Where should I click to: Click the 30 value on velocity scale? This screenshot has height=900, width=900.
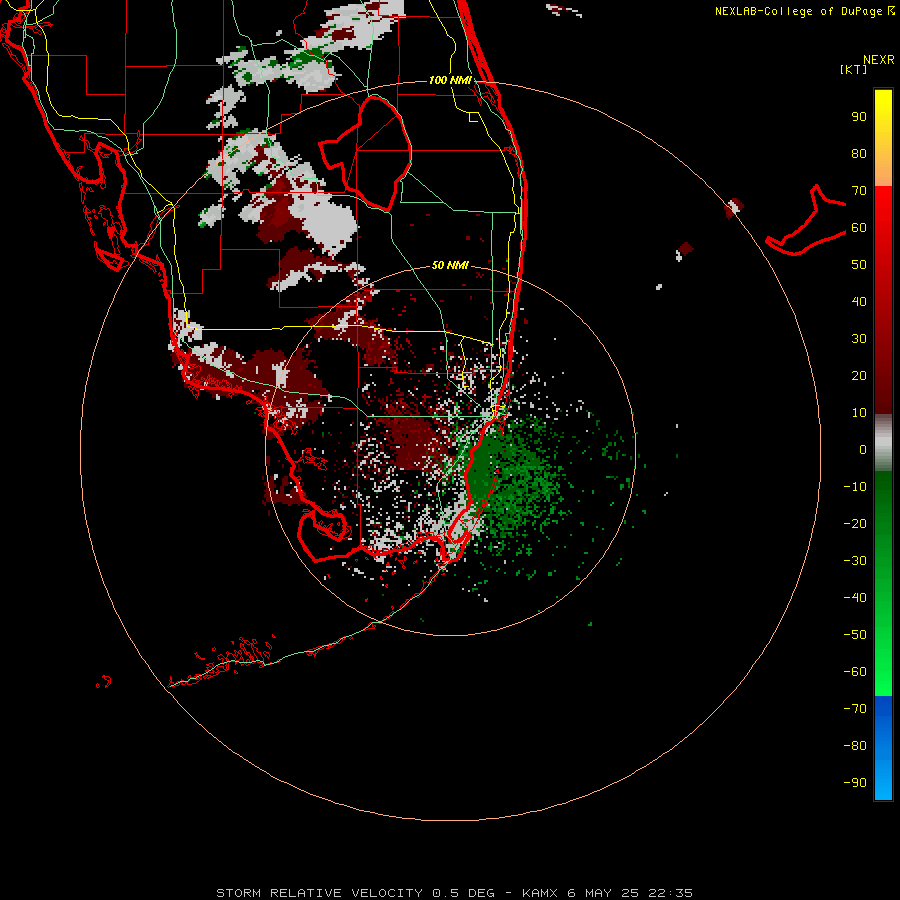pos(859,339)
